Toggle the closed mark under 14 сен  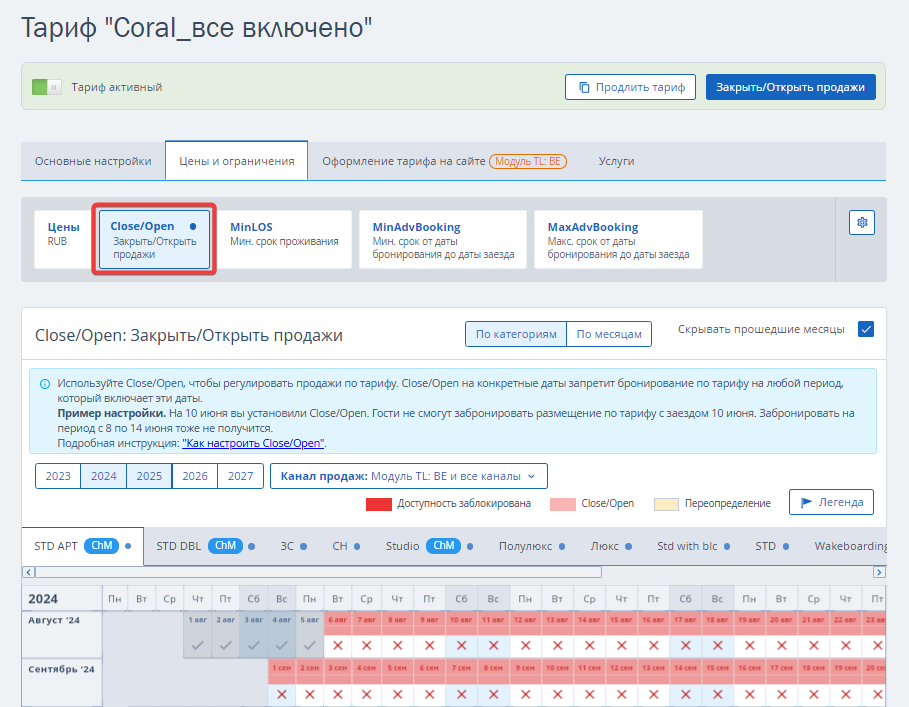click(685, 694)
